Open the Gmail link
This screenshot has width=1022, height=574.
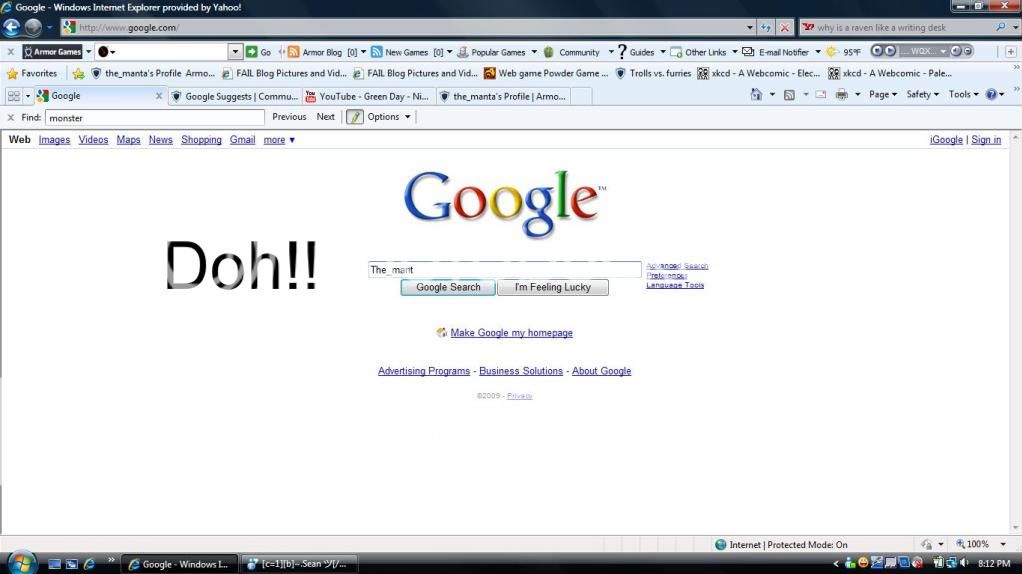tap(242, 140)
